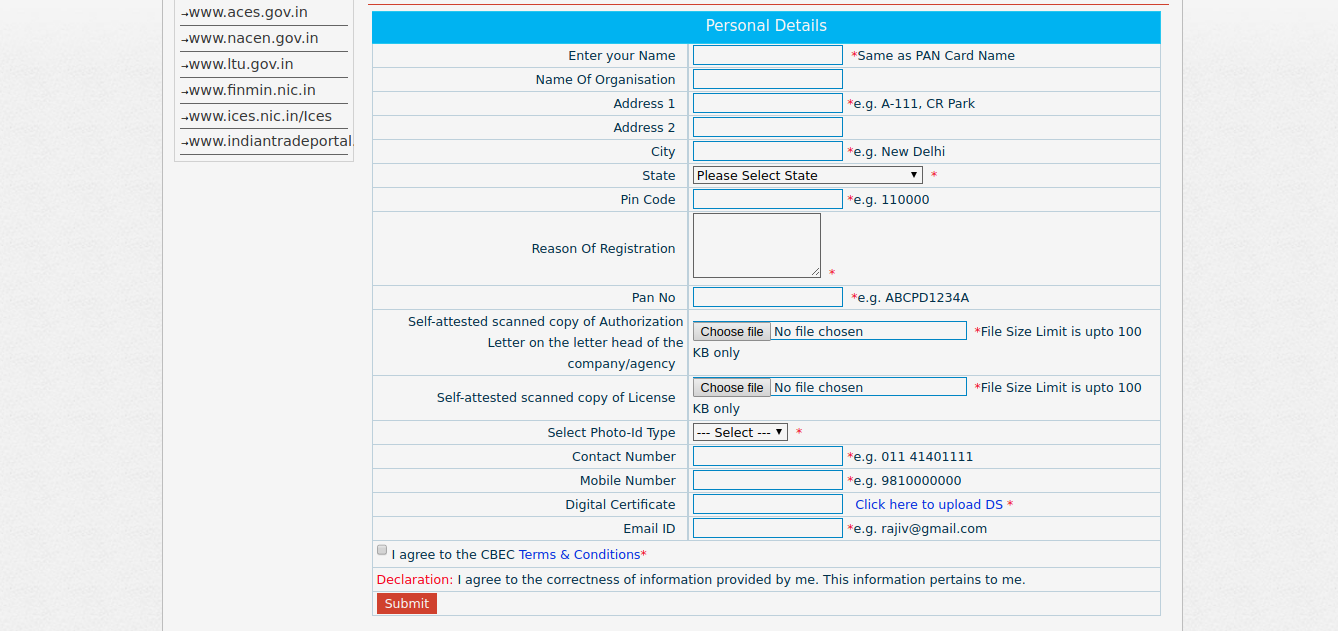The width and height of the screenshot is (1338, 631).
Task: Open the www.nacen.gov.in sidebar link
Action: point(253,39)
